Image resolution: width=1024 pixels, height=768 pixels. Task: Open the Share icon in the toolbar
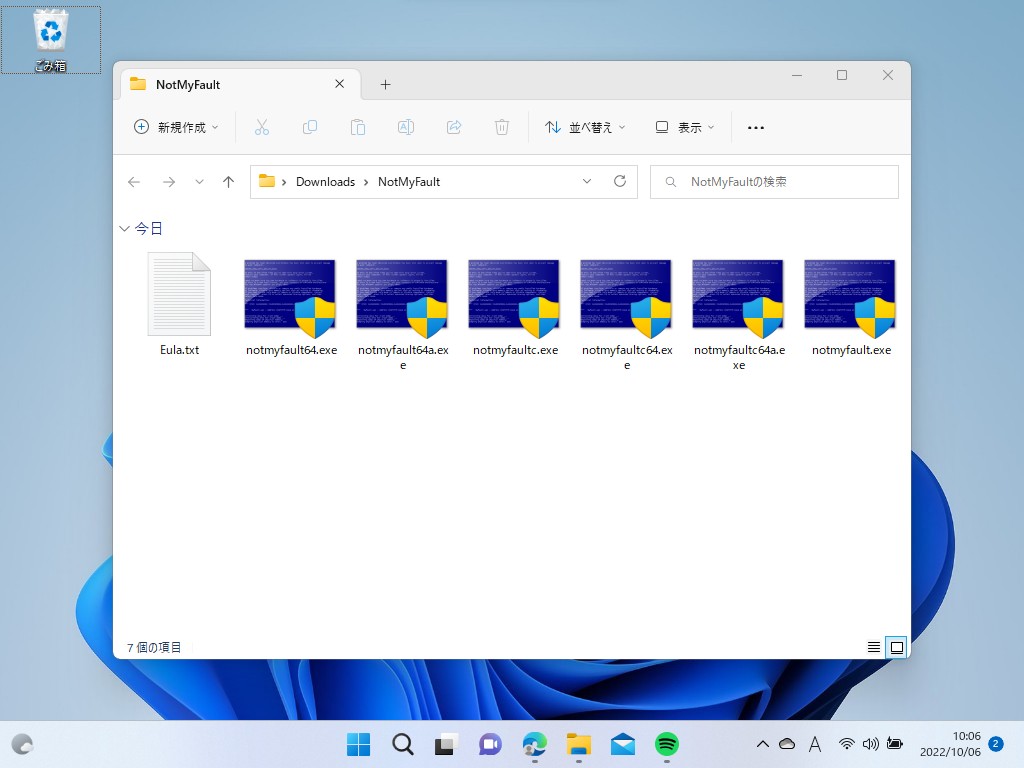[x=453, y=127]
